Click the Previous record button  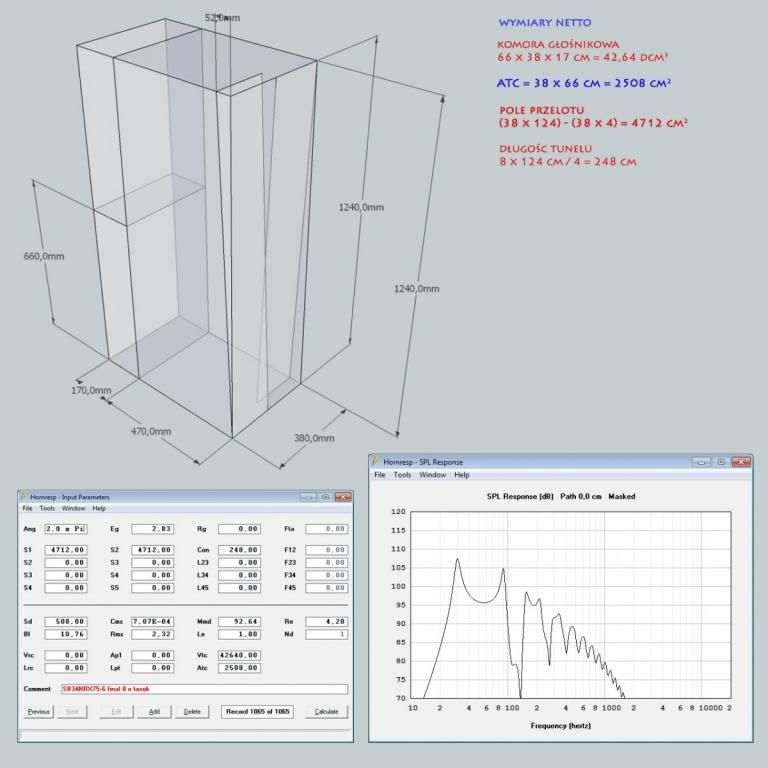(39, 712)
